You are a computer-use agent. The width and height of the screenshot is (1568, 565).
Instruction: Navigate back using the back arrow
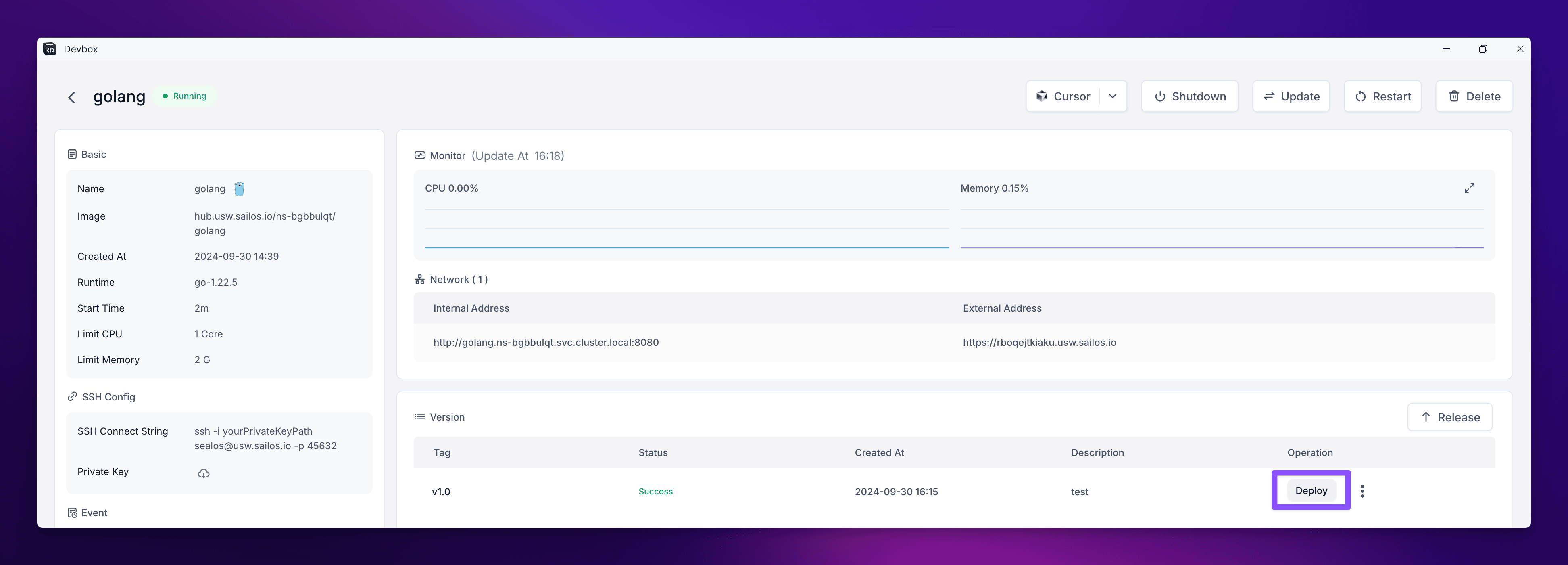click(x=71, y=97)
